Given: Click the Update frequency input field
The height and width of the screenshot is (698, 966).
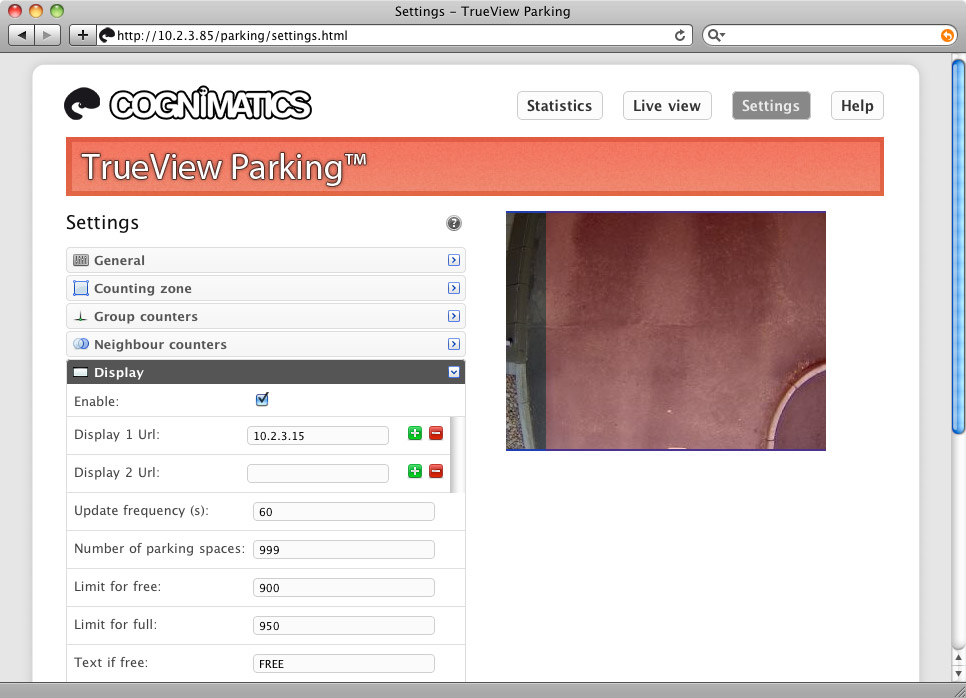Looking at the screenshot, I should coord(344,511).
